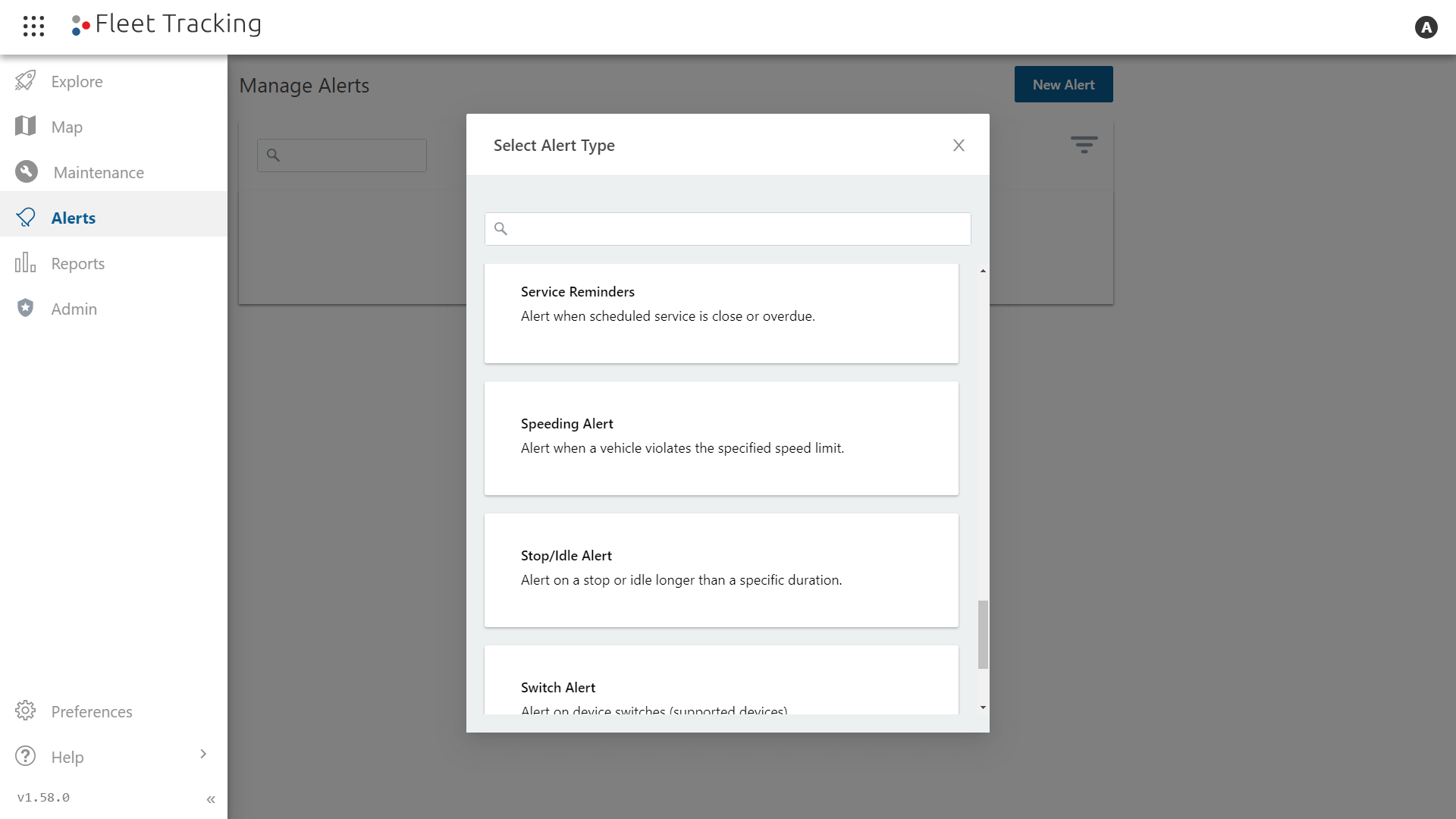
Task: Close the Select Alert Type dialog
Action: pyautogui.click(x=959, y=145)
